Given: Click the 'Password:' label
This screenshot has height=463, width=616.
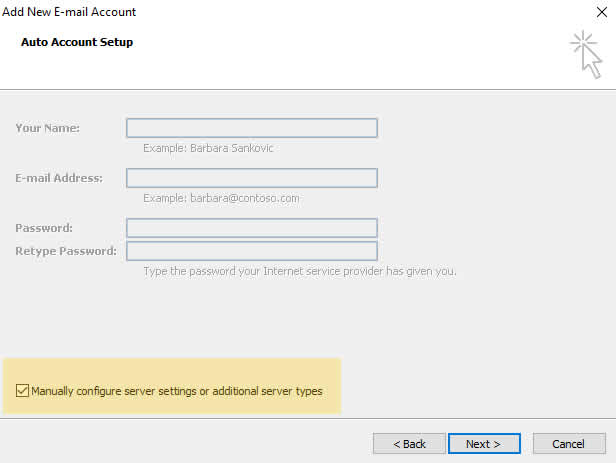Looking at the screenshot, I should pos(44,228).
